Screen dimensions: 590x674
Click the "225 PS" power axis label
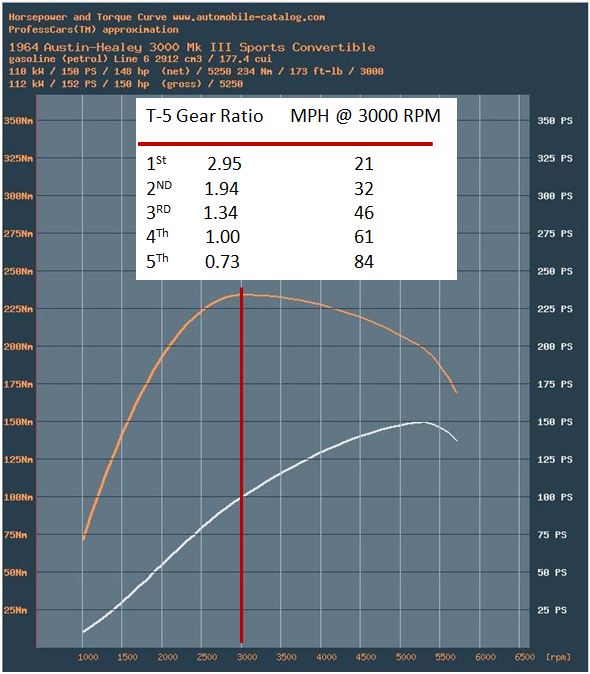coord(555,309)
